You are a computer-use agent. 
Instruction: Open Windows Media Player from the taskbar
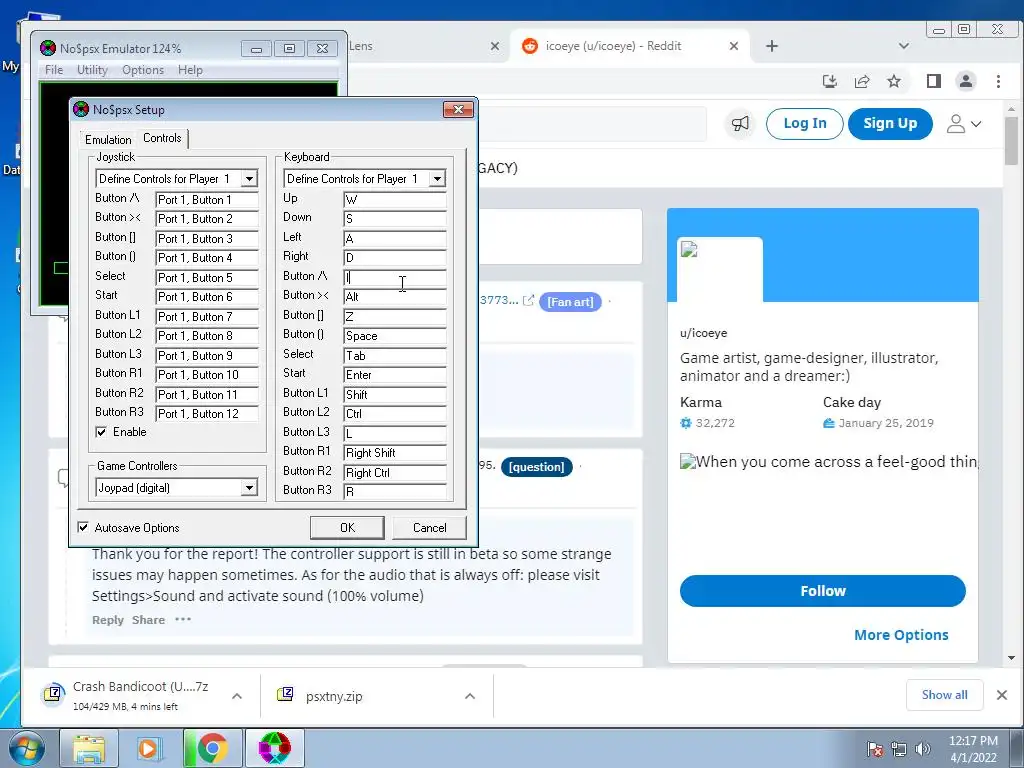pos(149,748)
